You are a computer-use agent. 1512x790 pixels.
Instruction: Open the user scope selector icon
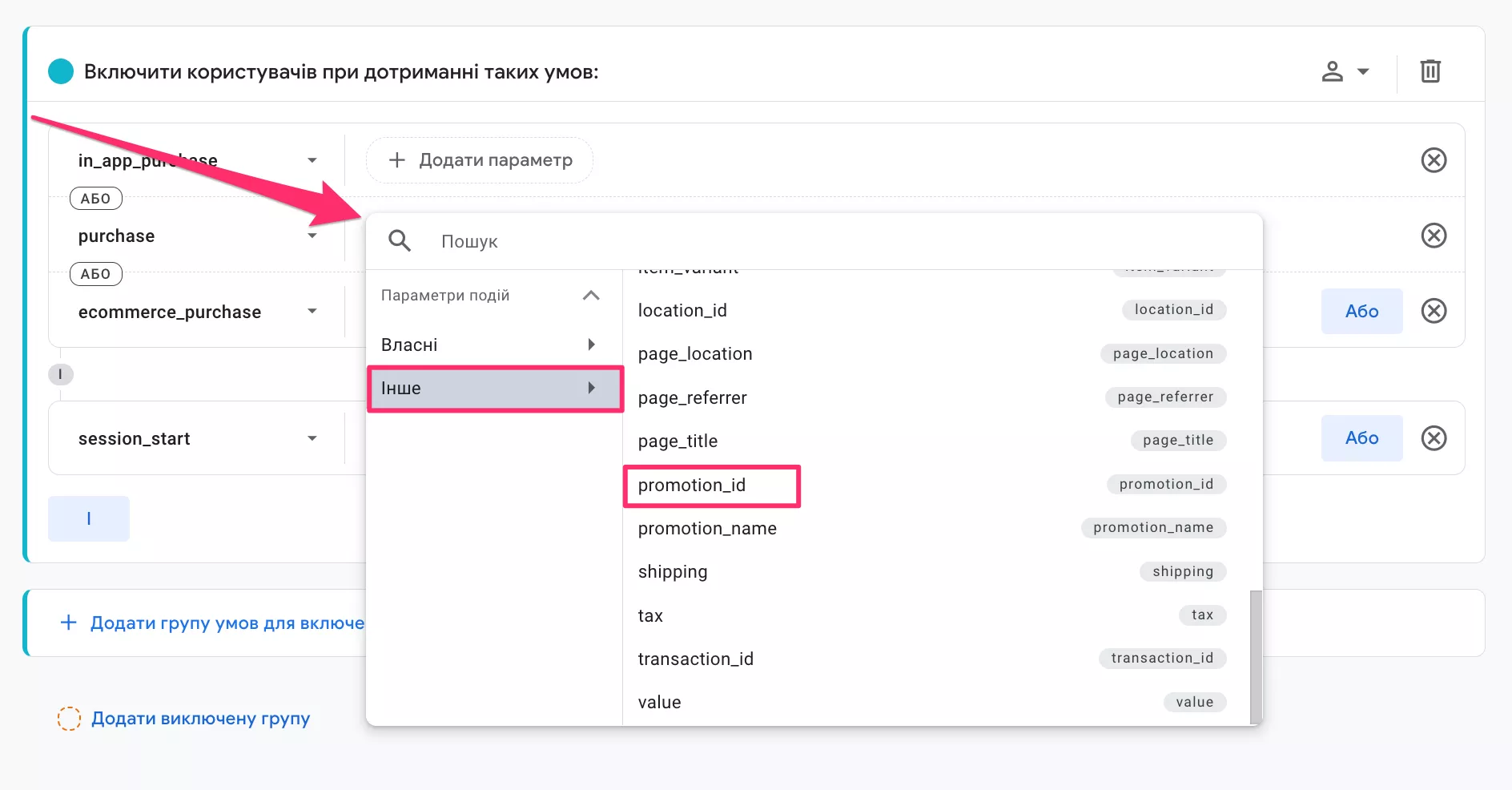[x=1344, y=71]
